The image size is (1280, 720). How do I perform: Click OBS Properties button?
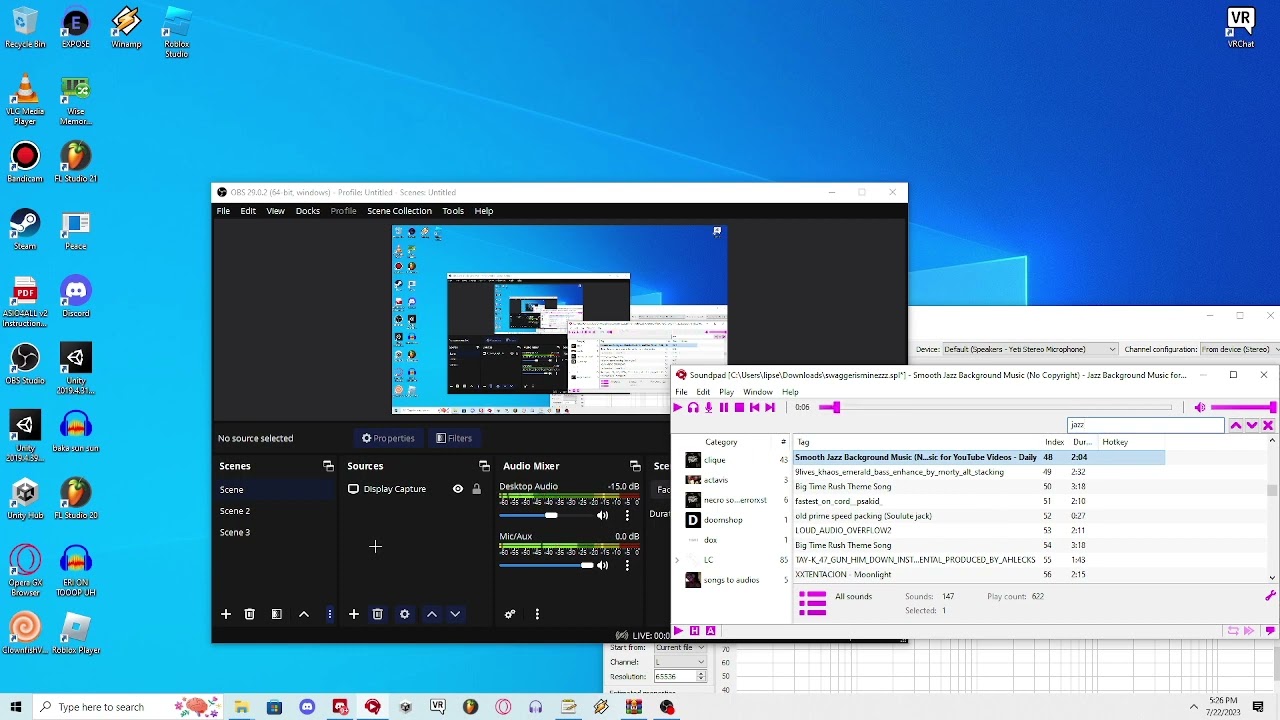pos(388,438)
